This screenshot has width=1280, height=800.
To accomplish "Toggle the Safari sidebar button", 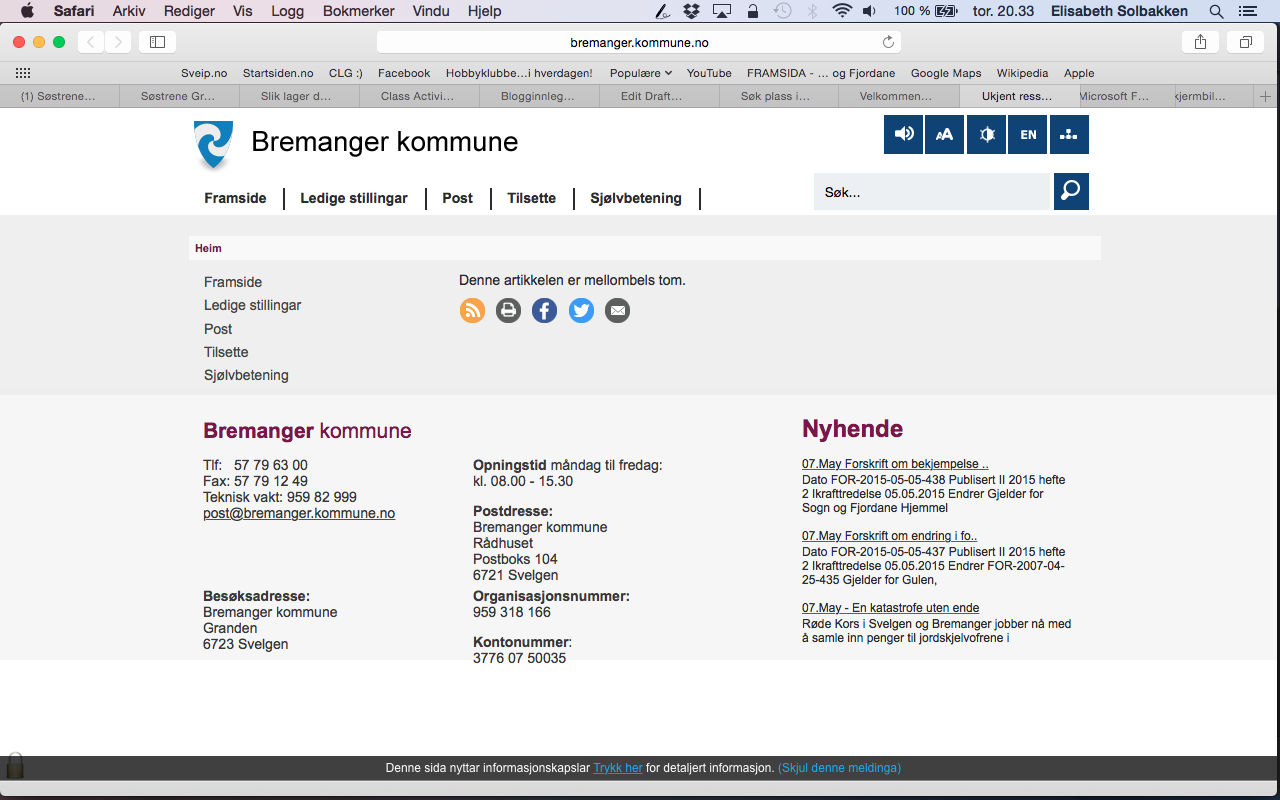I will [x=157, y=42].
